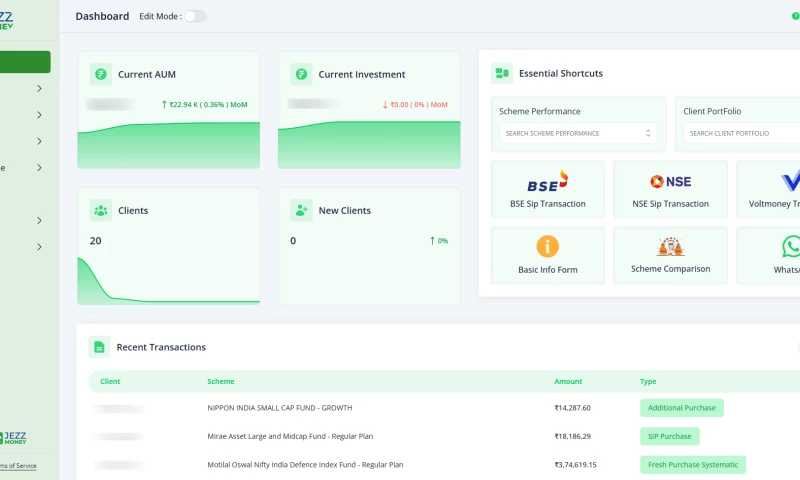
Task: Open the Basic Info Form icon
Action: click(x=547, y=246)
